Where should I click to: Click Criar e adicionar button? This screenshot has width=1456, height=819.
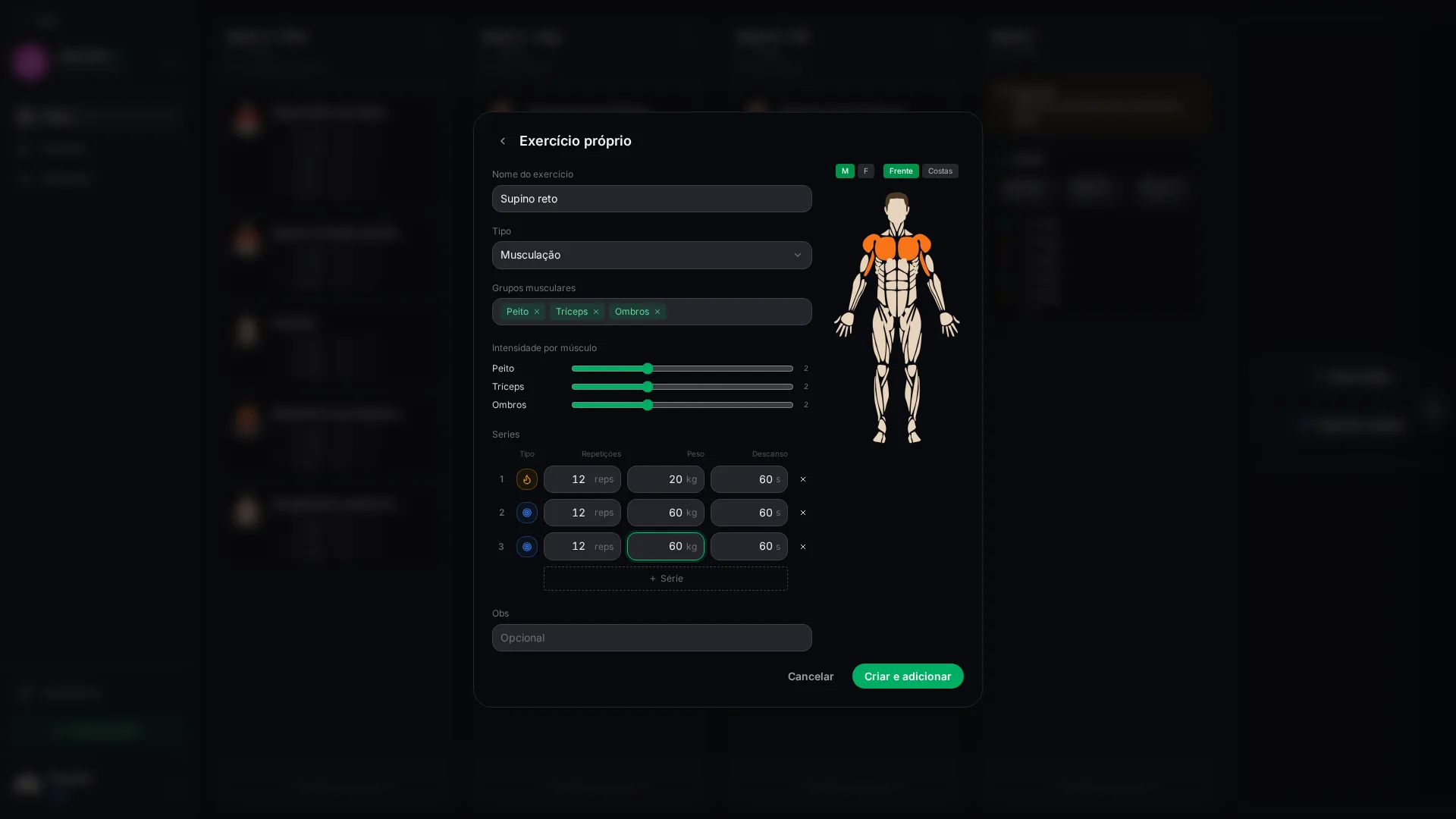coord(908,676)
